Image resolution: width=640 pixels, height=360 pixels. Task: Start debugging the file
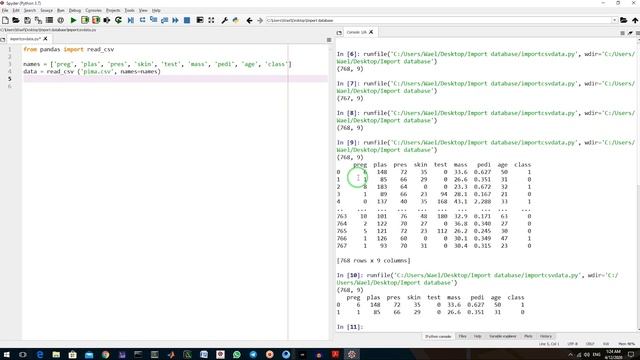pyautogui.click(x=131, y=20)
